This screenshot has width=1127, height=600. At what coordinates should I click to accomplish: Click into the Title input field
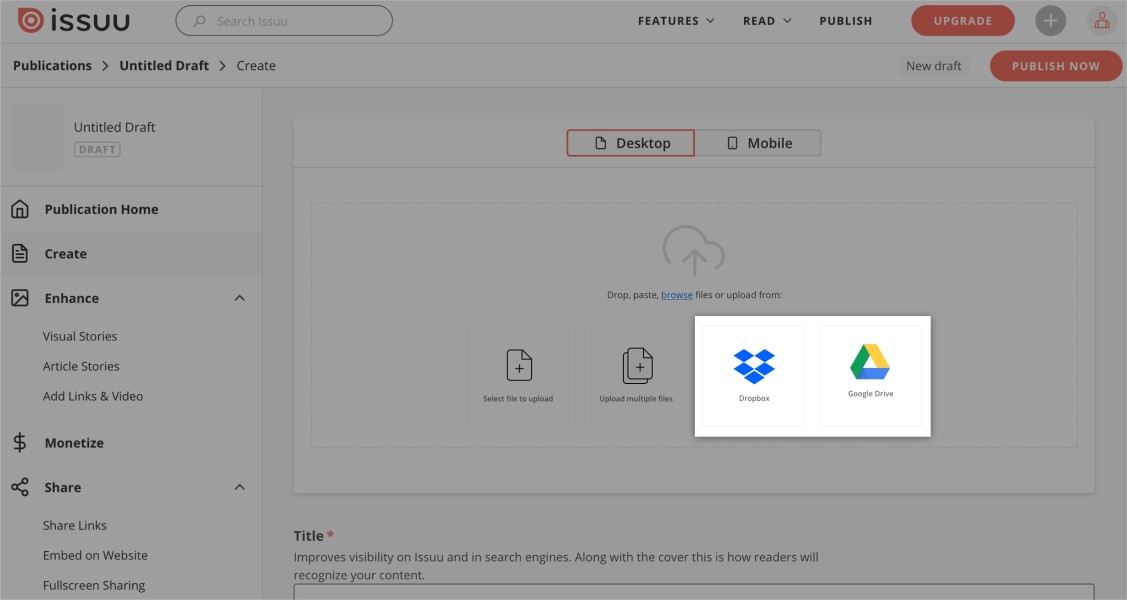pos(694,592)
